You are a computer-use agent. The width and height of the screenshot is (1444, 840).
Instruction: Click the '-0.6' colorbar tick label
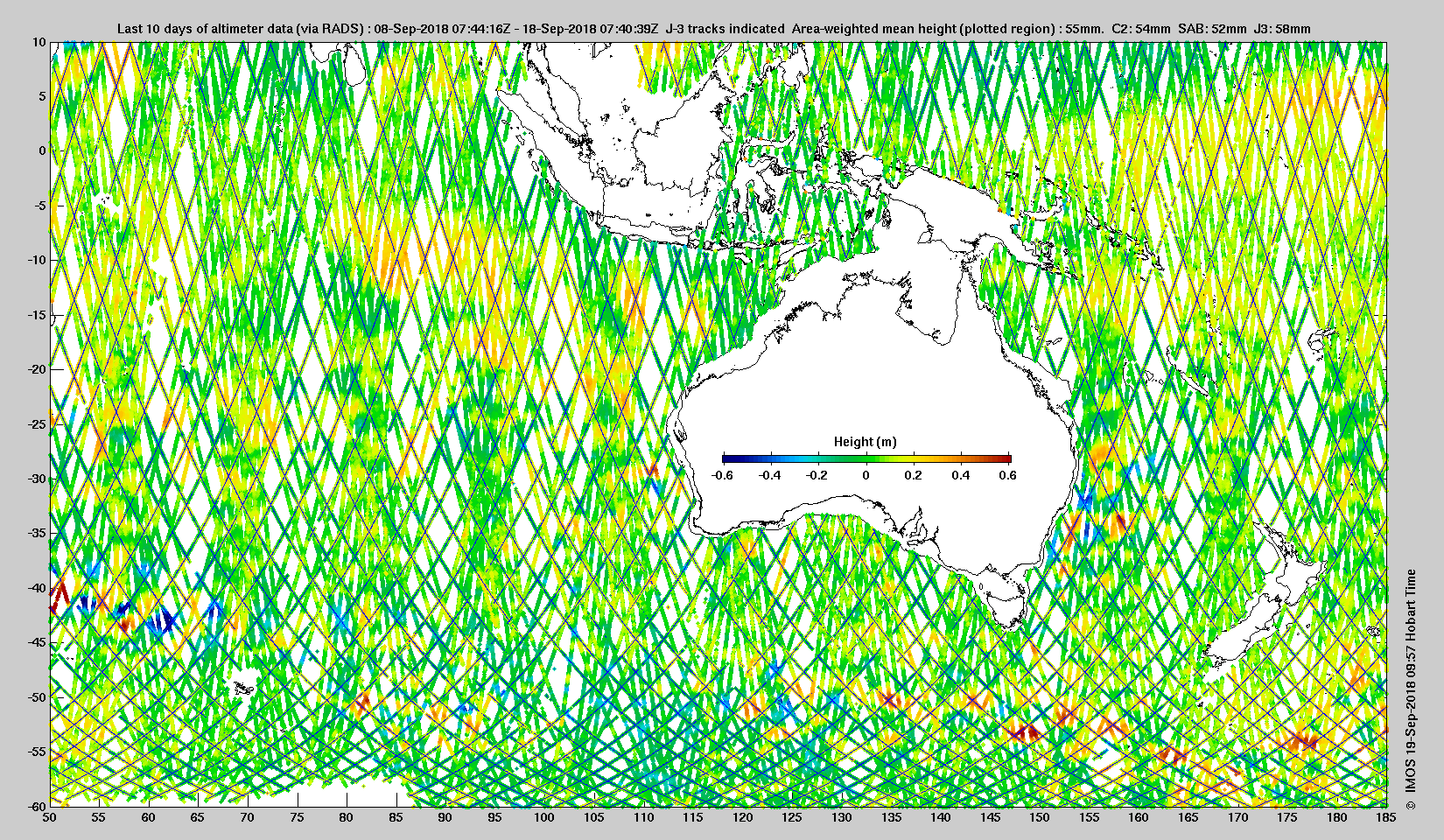(722, 475)
